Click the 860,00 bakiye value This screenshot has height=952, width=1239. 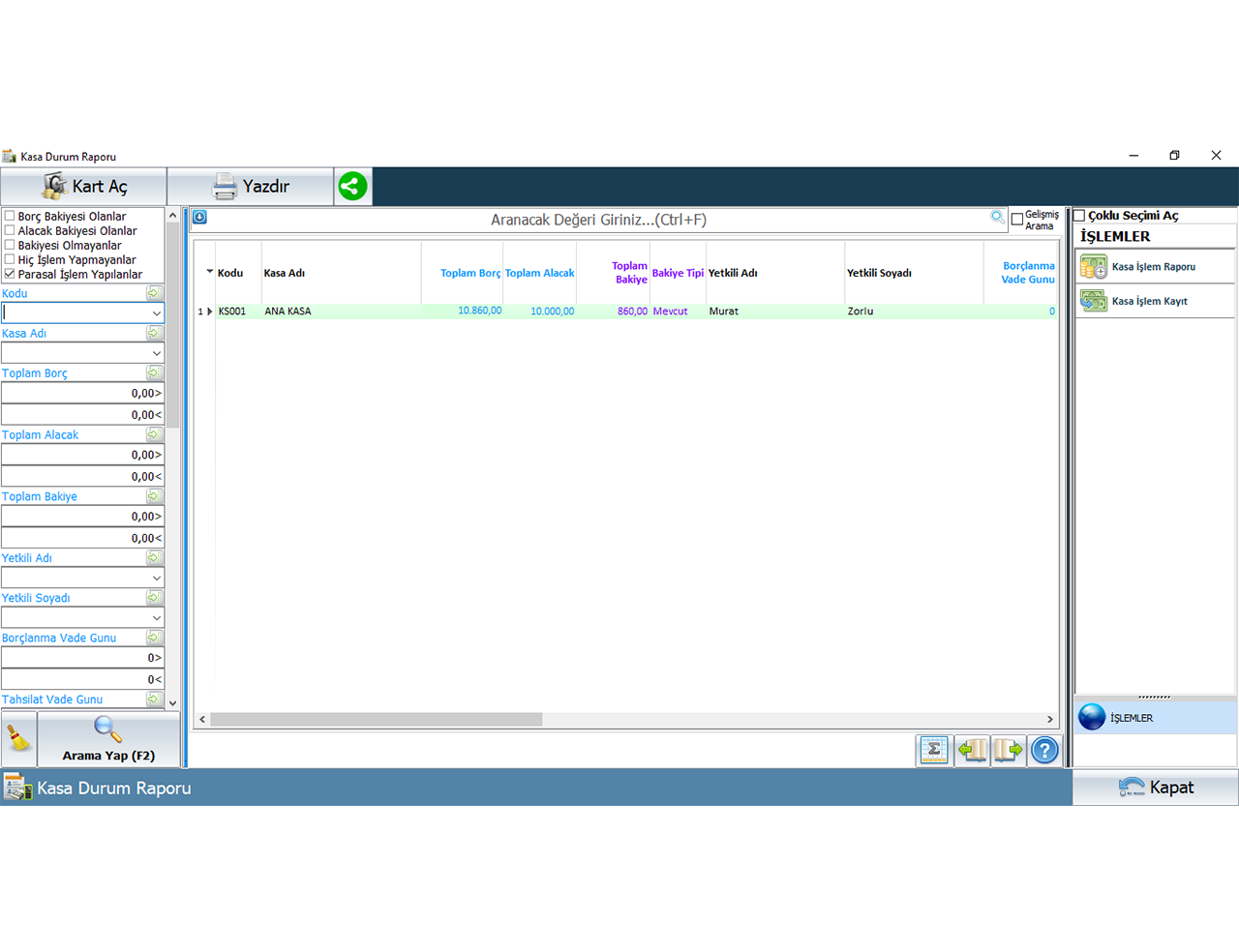point(633,312)
